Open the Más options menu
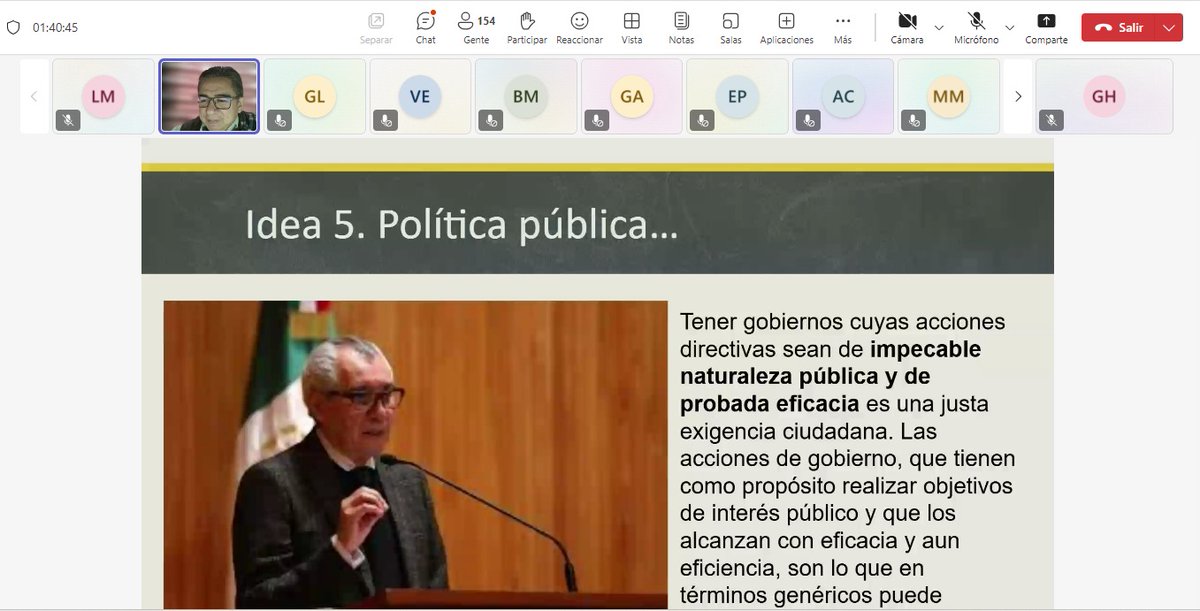1200x611 pixels. [x=843, y=27]
